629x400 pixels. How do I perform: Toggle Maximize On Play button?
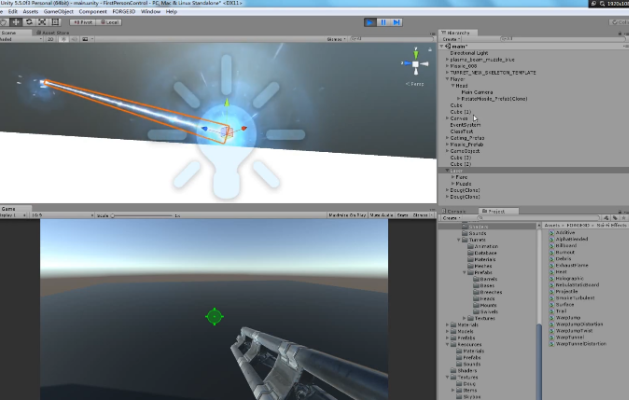347,215
